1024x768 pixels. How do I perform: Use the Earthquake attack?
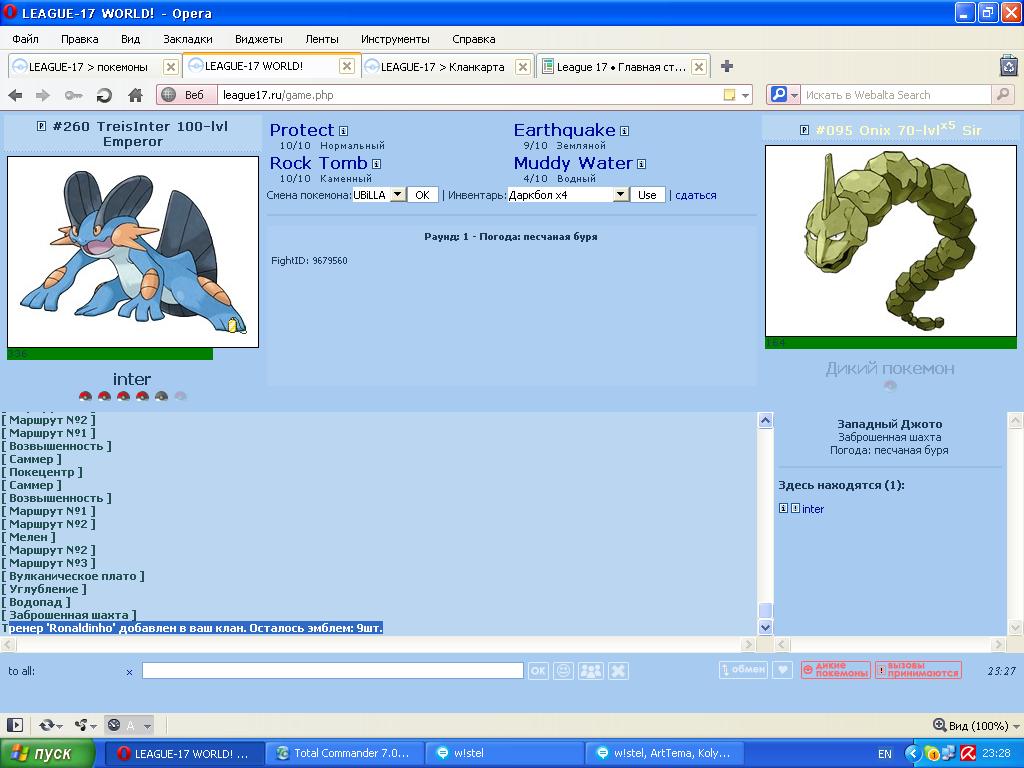click(564, 130)
